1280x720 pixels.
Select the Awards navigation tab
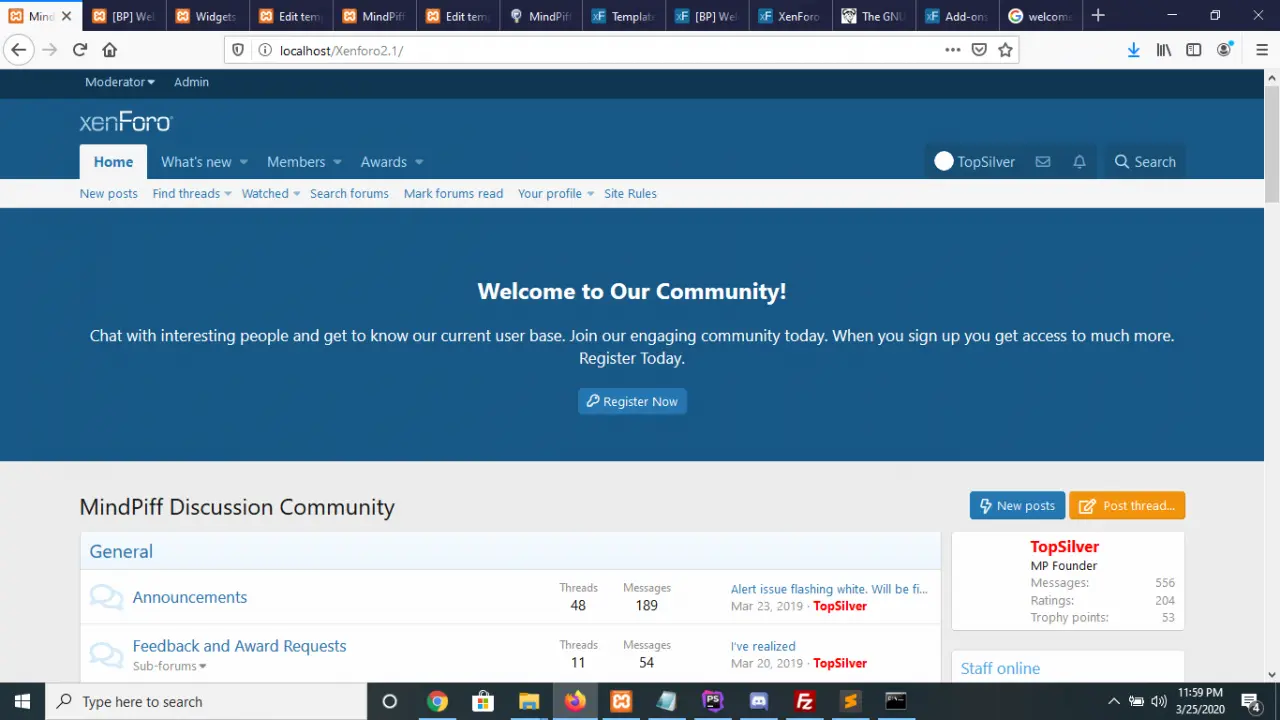point(383,162)
